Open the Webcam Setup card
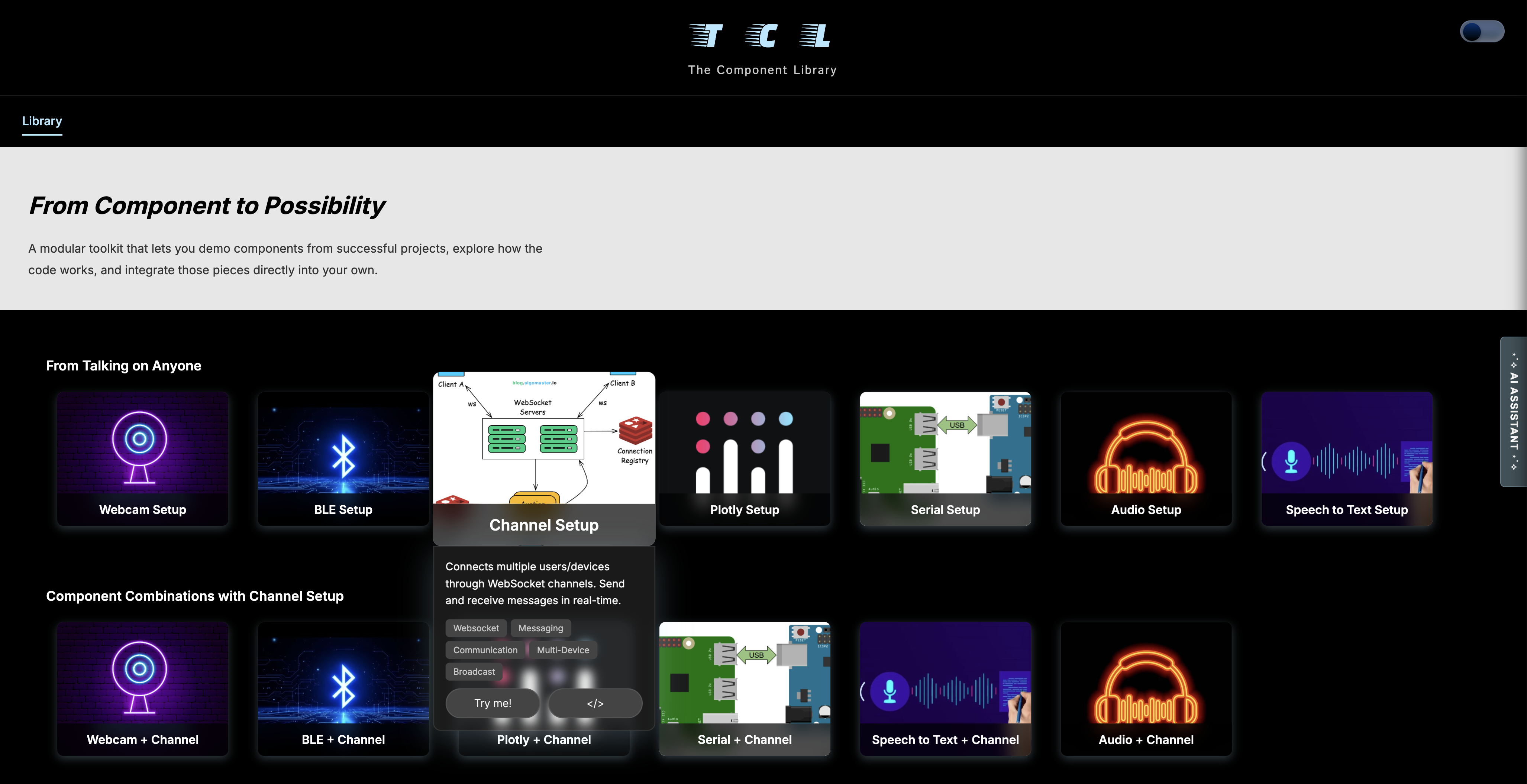The height and width of the screenshot is (784, 1527). pos(143,459)
